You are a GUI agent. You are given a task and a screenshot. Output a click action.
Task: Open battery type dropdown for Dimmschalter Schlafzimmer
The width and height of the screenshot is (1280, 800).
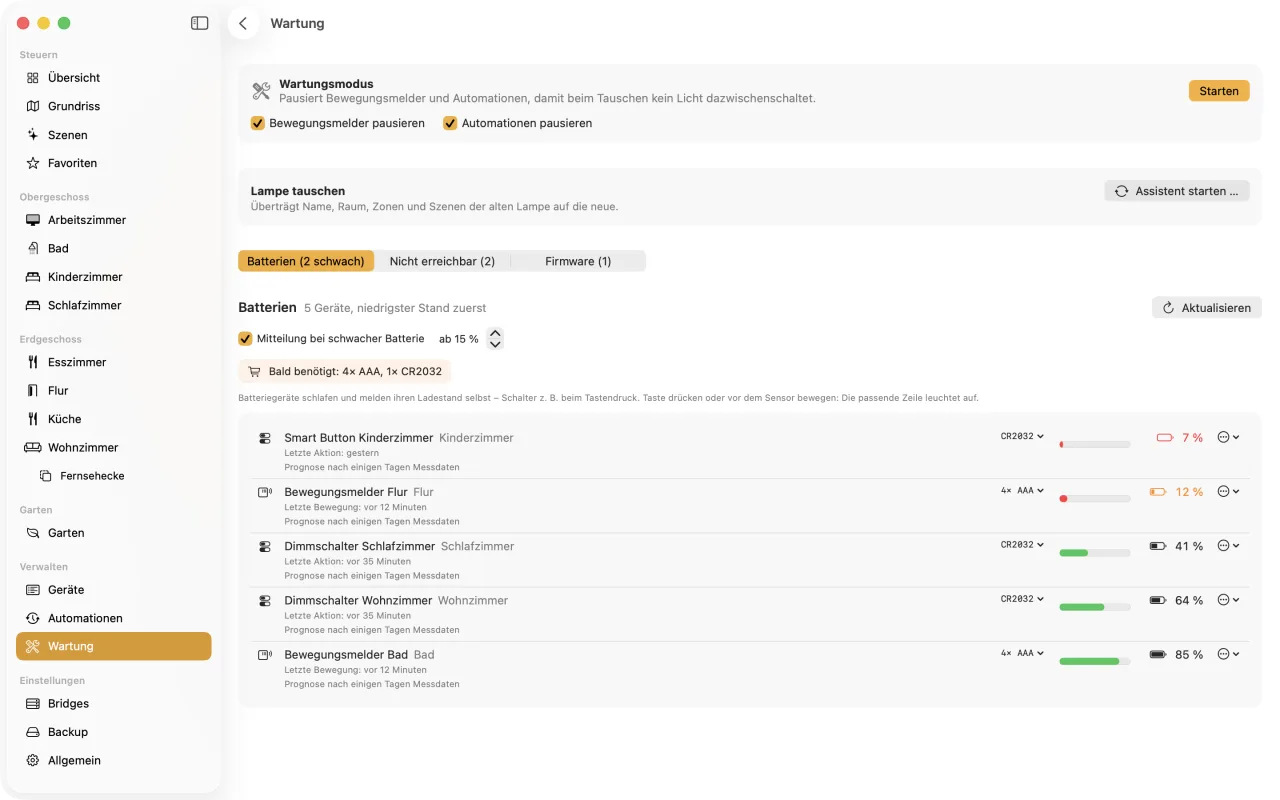click(x=1022, y=545)
